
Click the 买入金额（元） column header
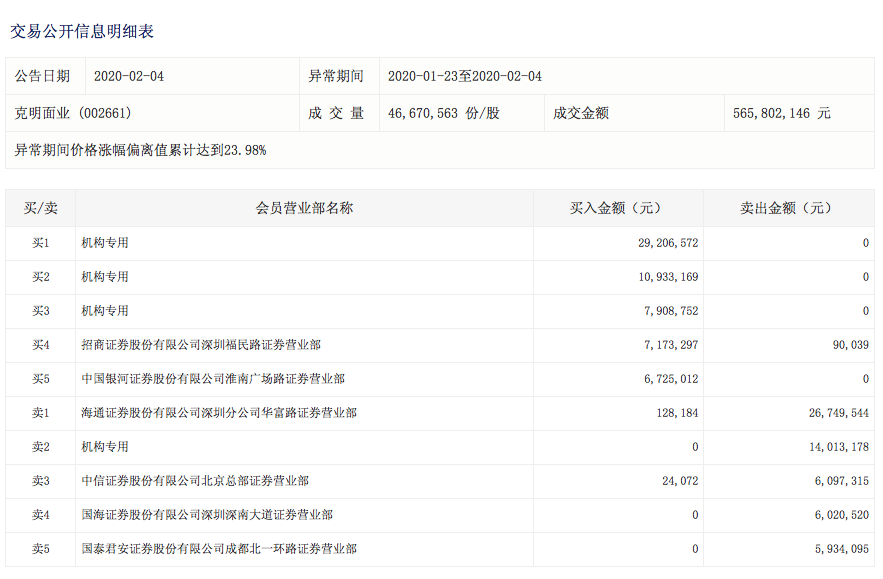click(617, 209)
